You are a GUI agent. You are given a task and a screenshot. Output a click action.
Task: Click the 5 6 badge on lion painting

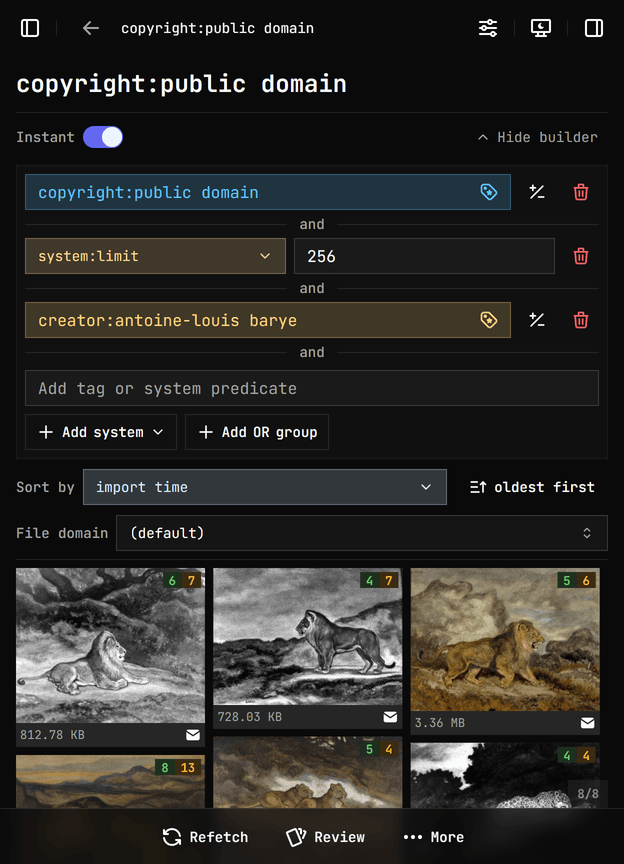tap(577, 580)
